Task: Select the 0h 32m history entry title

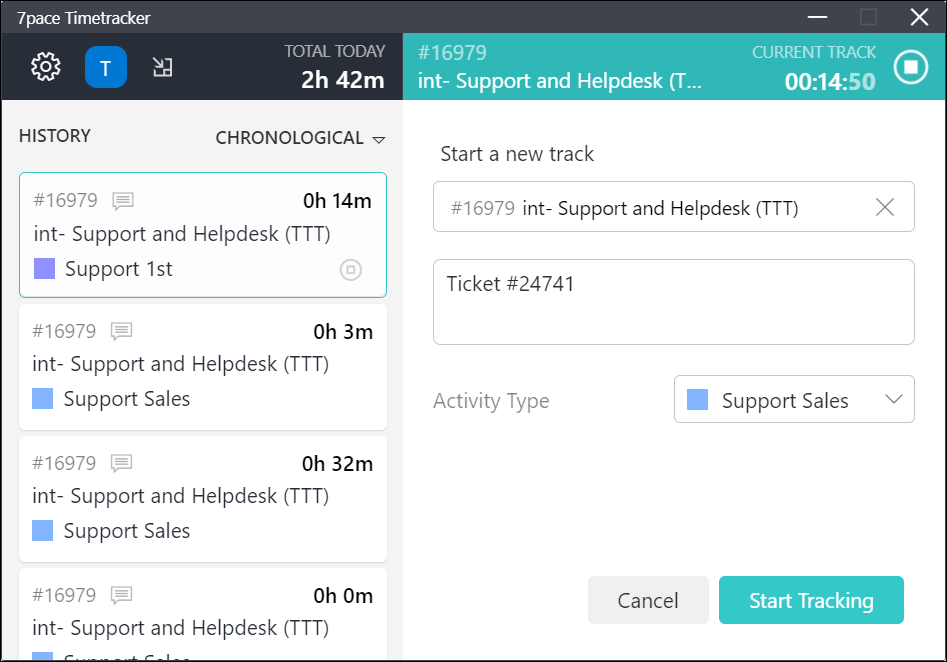Action: point(181,496)
